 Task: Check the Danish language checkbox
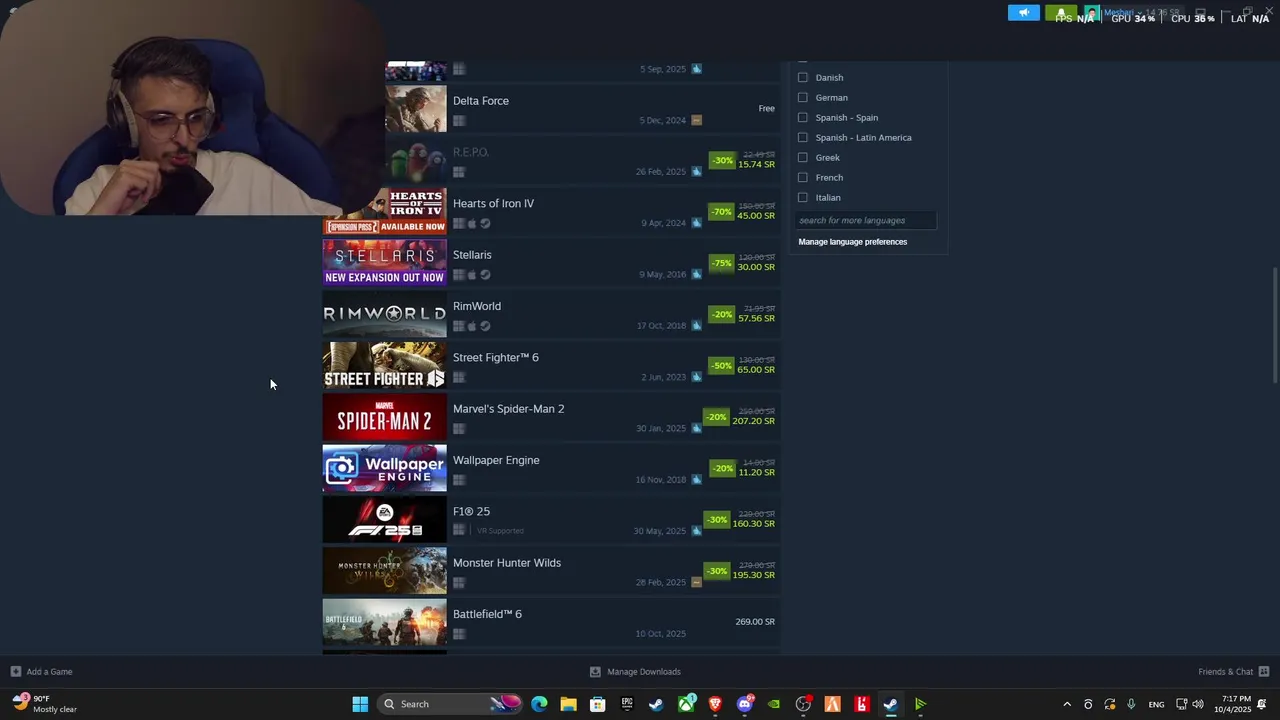point(803,77)
